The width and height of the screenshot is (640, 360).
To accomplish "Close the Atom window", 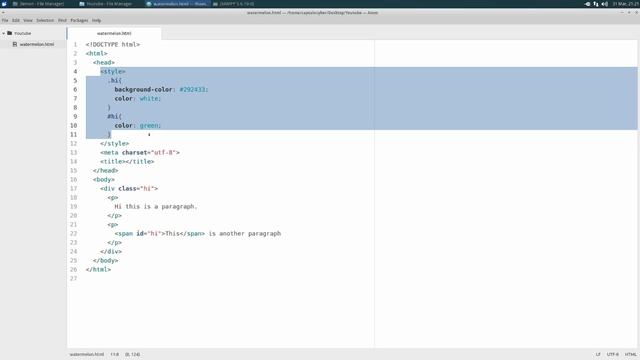I will coord(636,13).
